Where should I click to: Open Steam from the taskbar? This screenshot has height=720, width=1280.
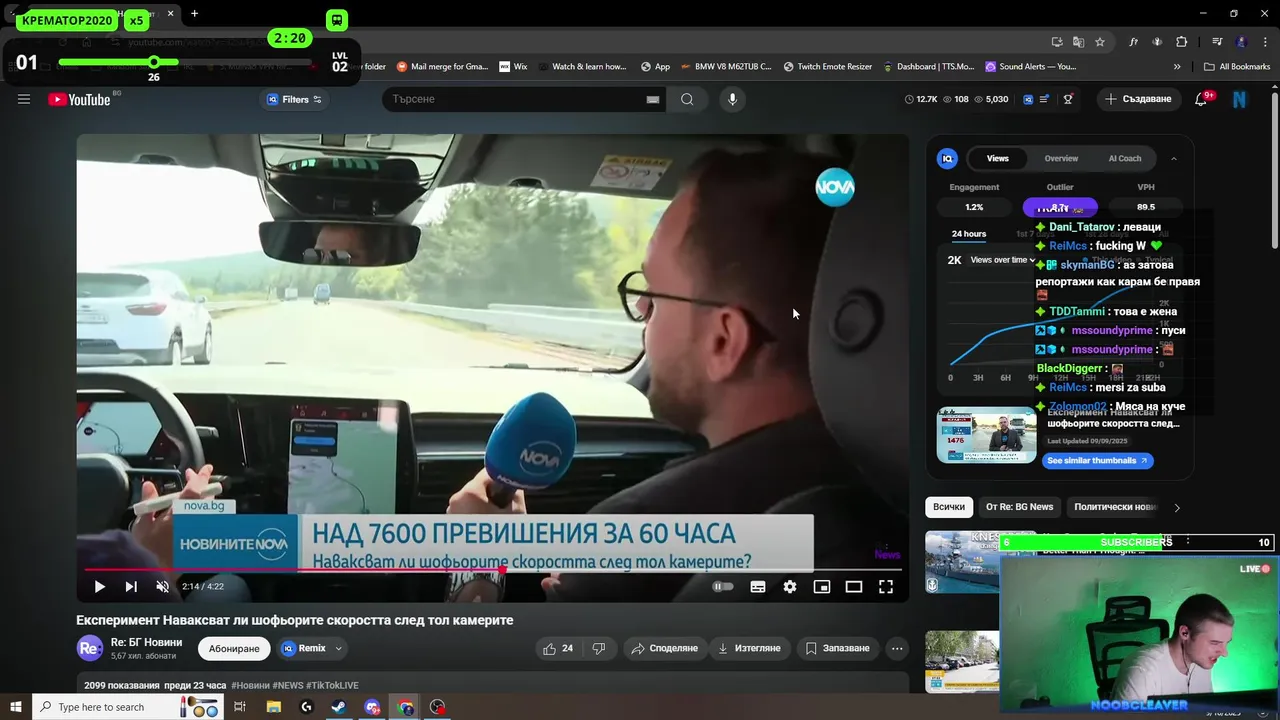coord(339,707)
